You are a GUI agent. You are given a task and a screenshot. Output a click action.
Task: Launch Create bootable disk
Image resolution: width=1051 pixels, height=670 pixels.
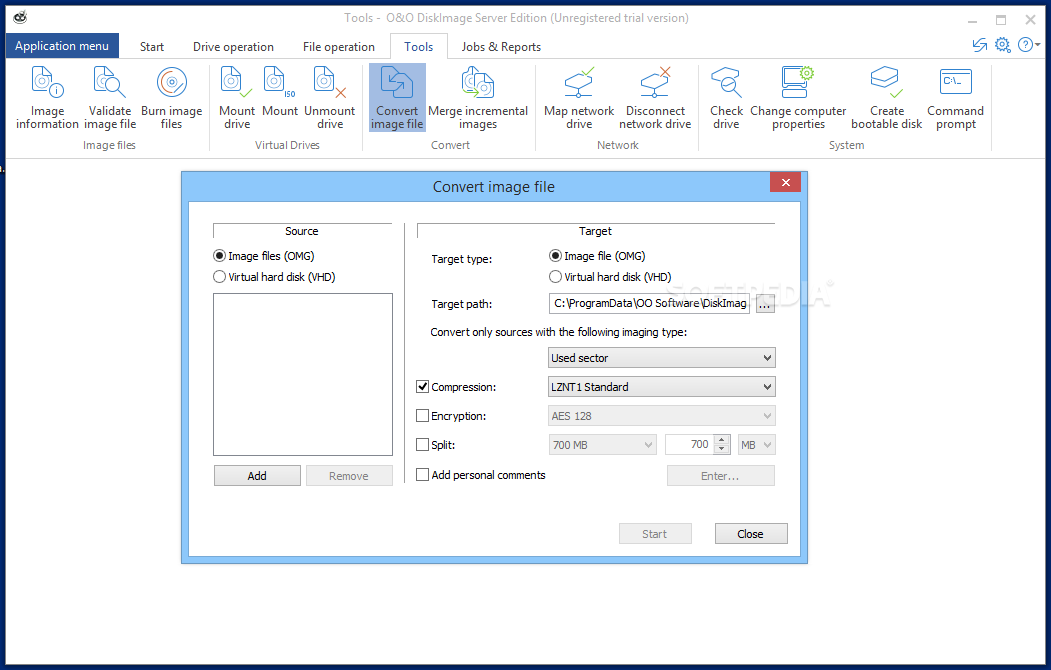(886, 98)
